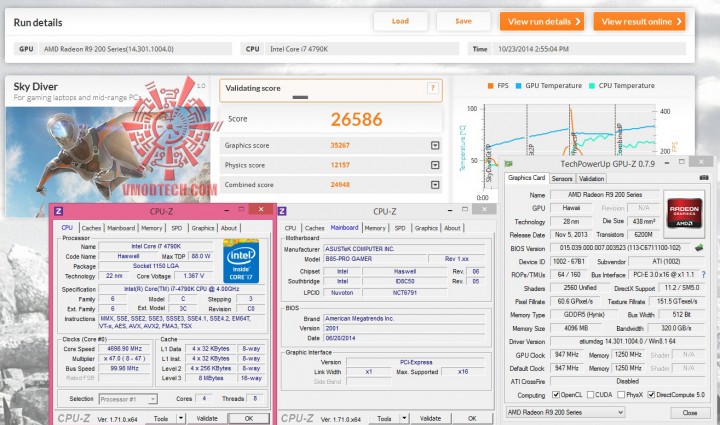Click the Driver Version field in GPU-Z
Image resolution: width=720 pixels, height=425 pixels.
pyautogui.click(x=627, y=341)
